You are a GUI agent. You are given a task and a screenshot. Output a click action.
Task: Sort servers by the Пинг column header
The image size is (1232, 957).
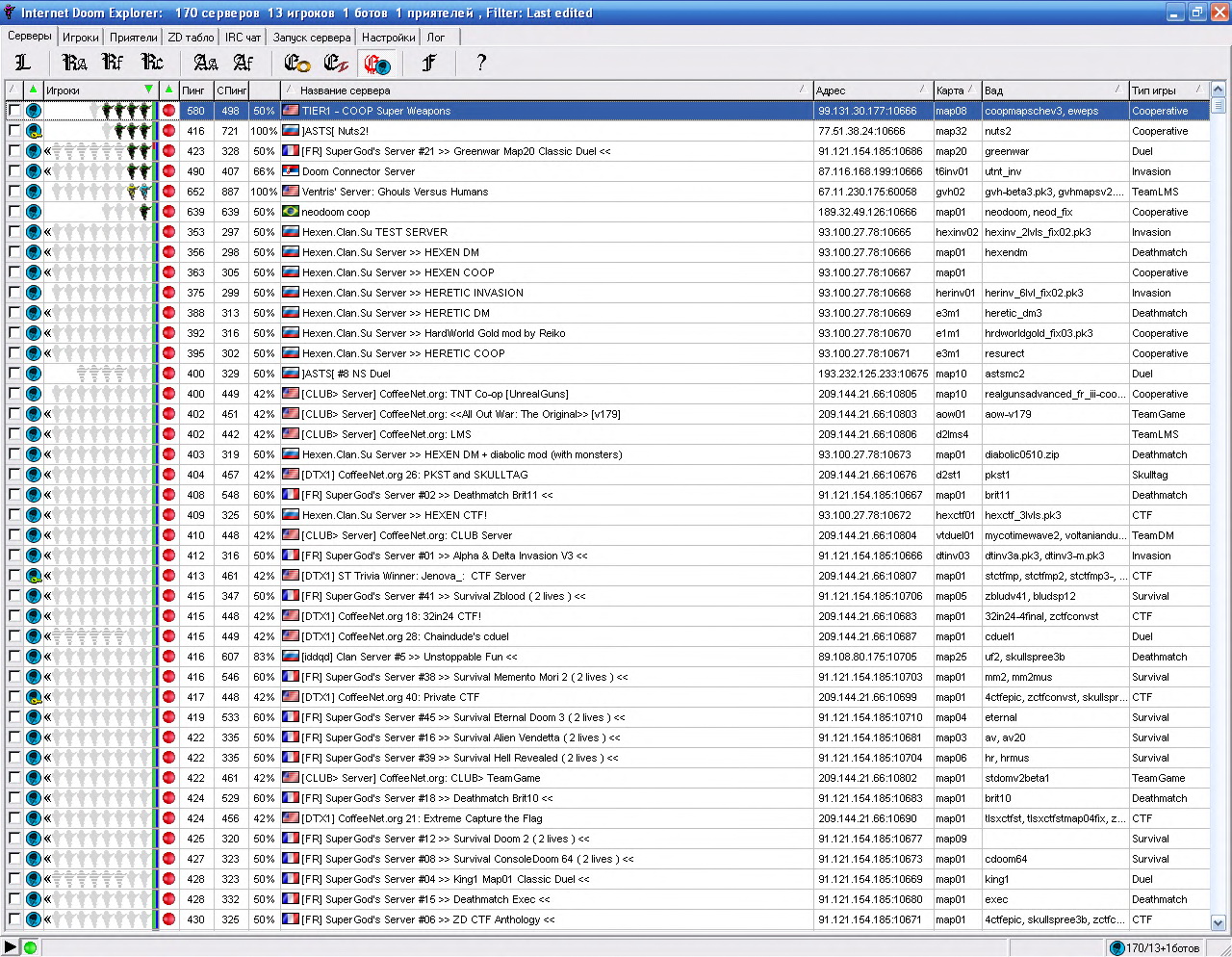195,91
